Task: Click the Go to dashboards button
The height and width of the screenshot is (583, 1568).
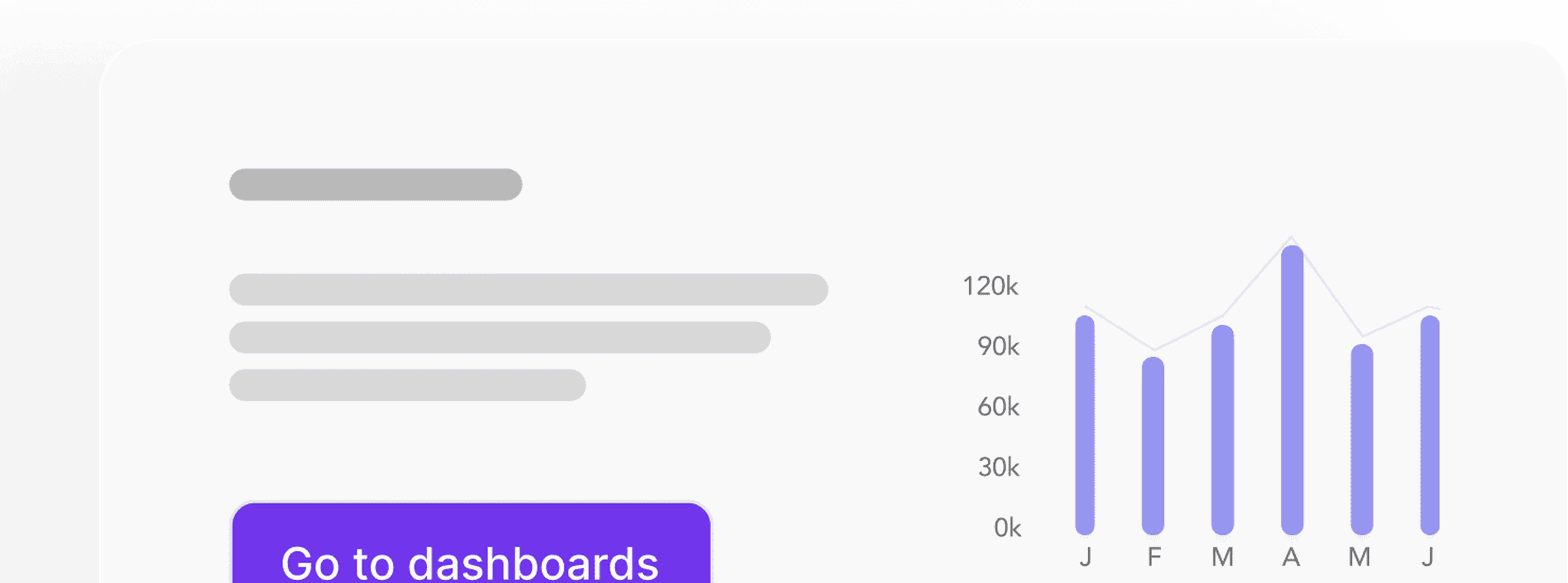Action: point(471,543)
